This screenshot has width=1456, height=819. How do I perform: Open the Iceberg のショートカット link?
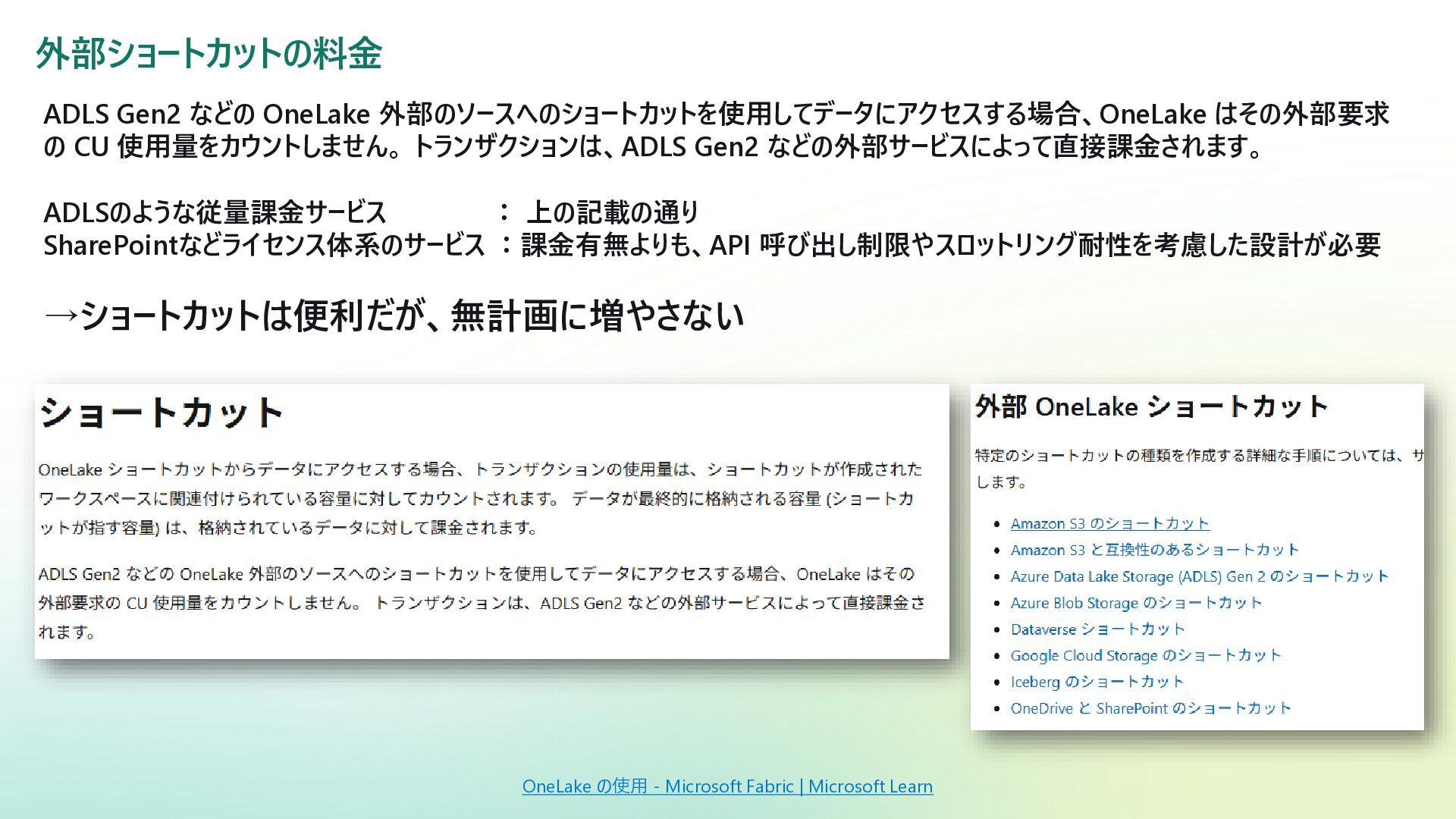click(1097, 682)
